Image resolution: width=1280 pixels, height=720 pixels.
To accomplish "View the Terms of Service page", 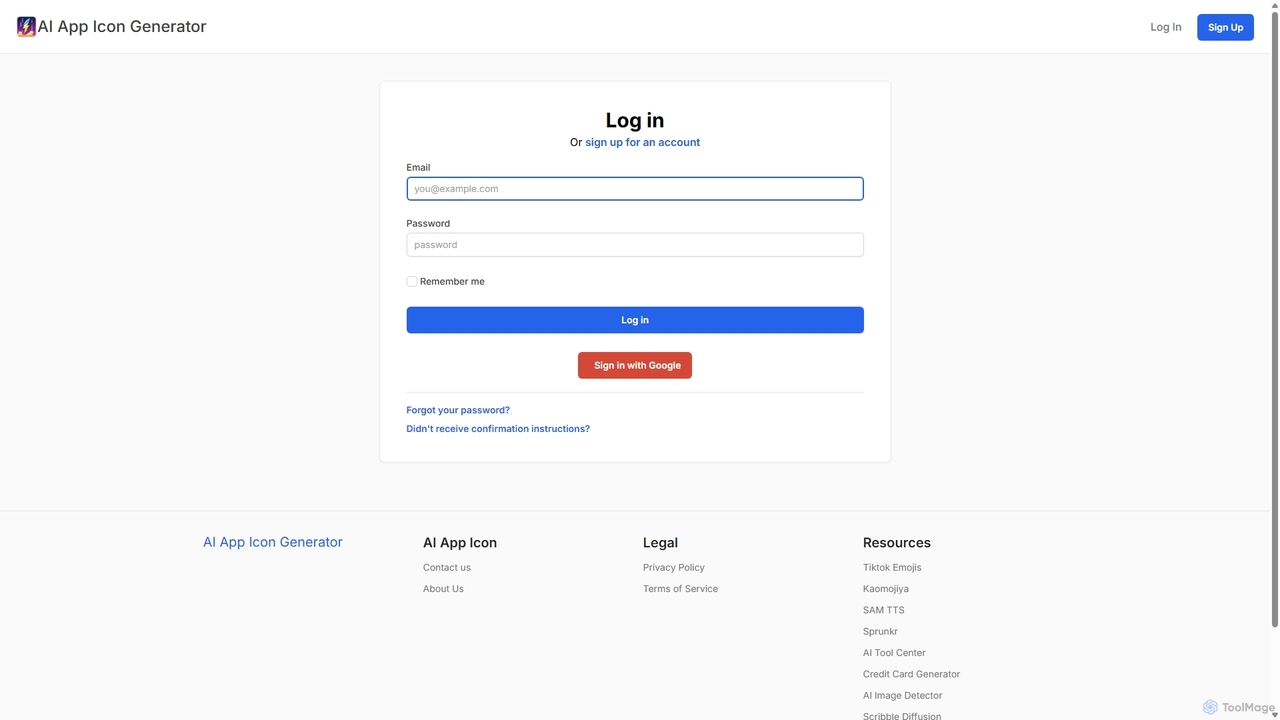I will 680,589.
